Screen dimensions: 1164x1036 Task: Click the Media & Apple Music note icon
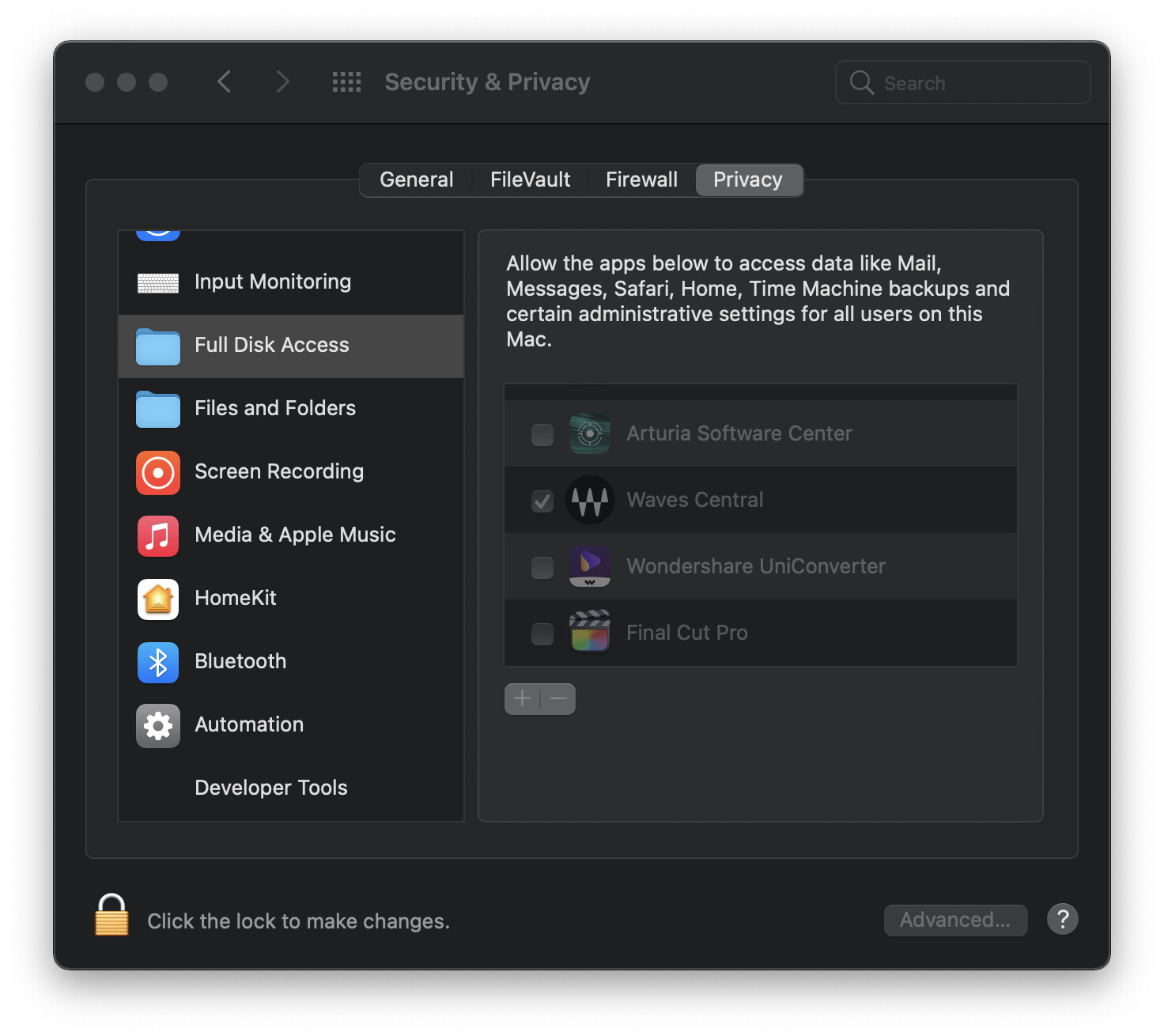pyautogui.click(x=157, y=535)
